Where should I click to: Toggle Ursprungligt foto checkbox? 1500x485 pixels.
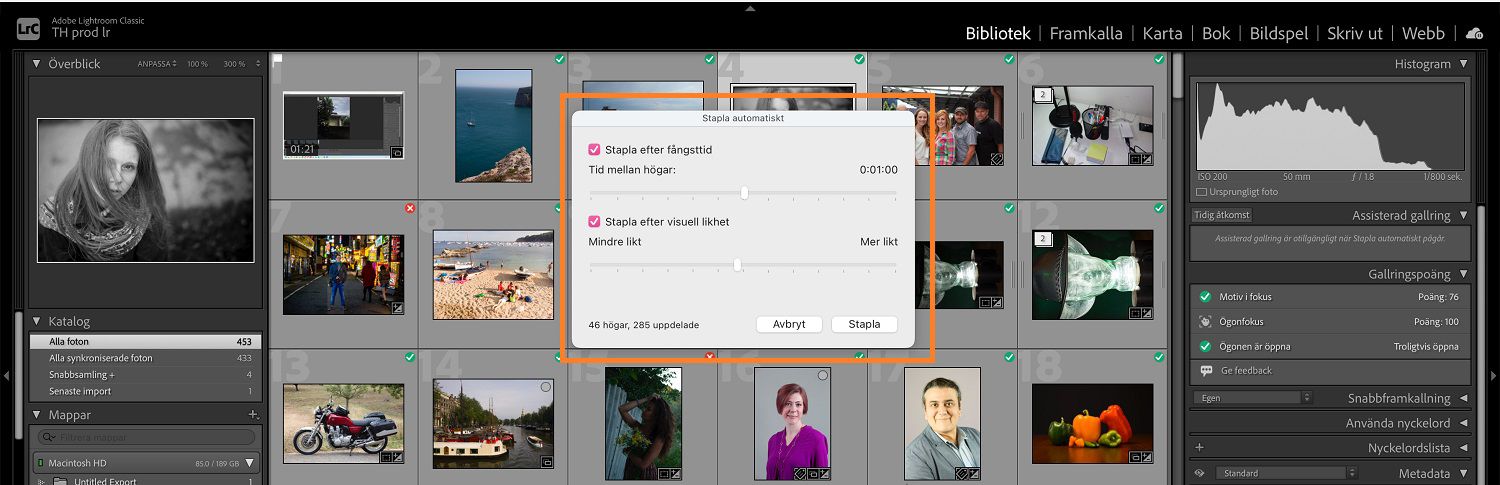pos(1201,192)
